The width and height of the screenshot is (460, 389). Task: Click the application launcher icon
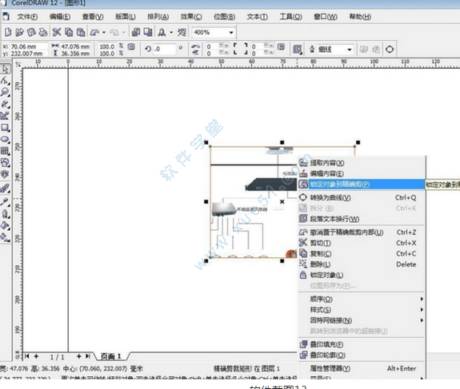(x=162, y=32)
